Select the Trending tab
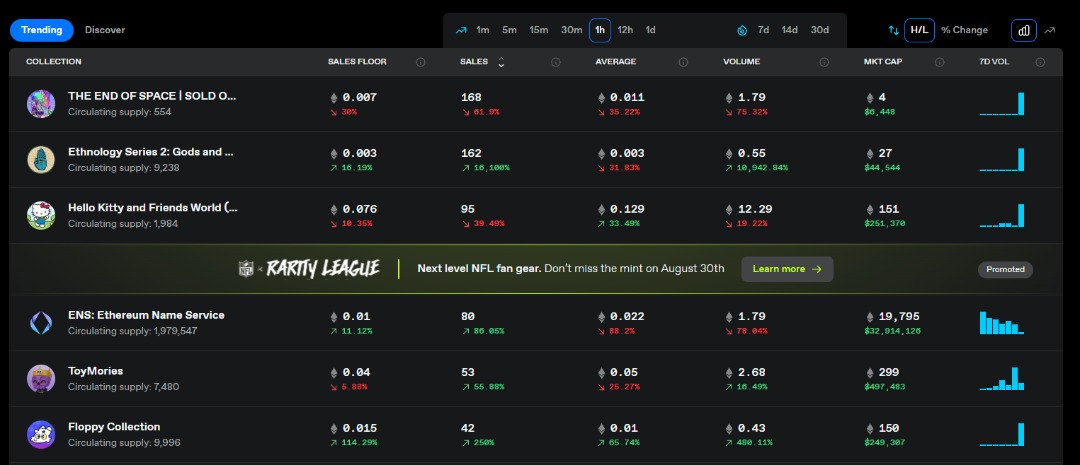Screen dimensions: 1080x465 41,30
